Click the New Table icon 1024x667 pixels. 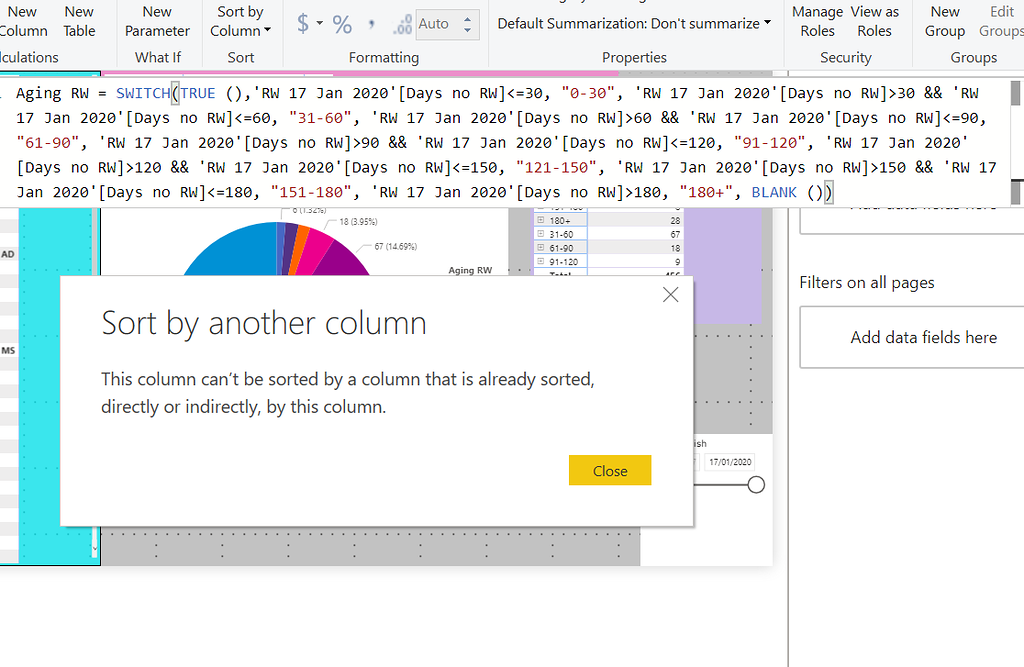pos(79,20)
